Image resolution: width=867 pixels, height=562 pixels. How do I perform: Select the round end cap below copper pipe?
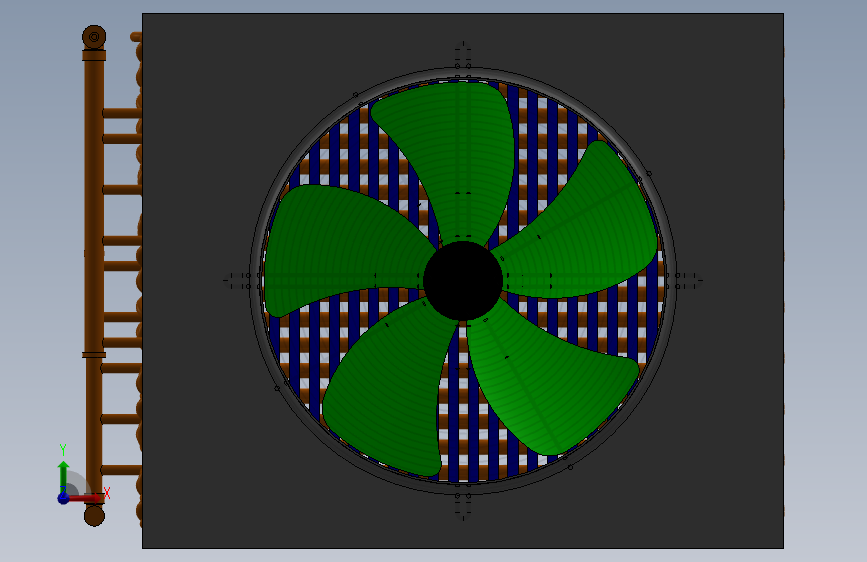tap(94, 516)
